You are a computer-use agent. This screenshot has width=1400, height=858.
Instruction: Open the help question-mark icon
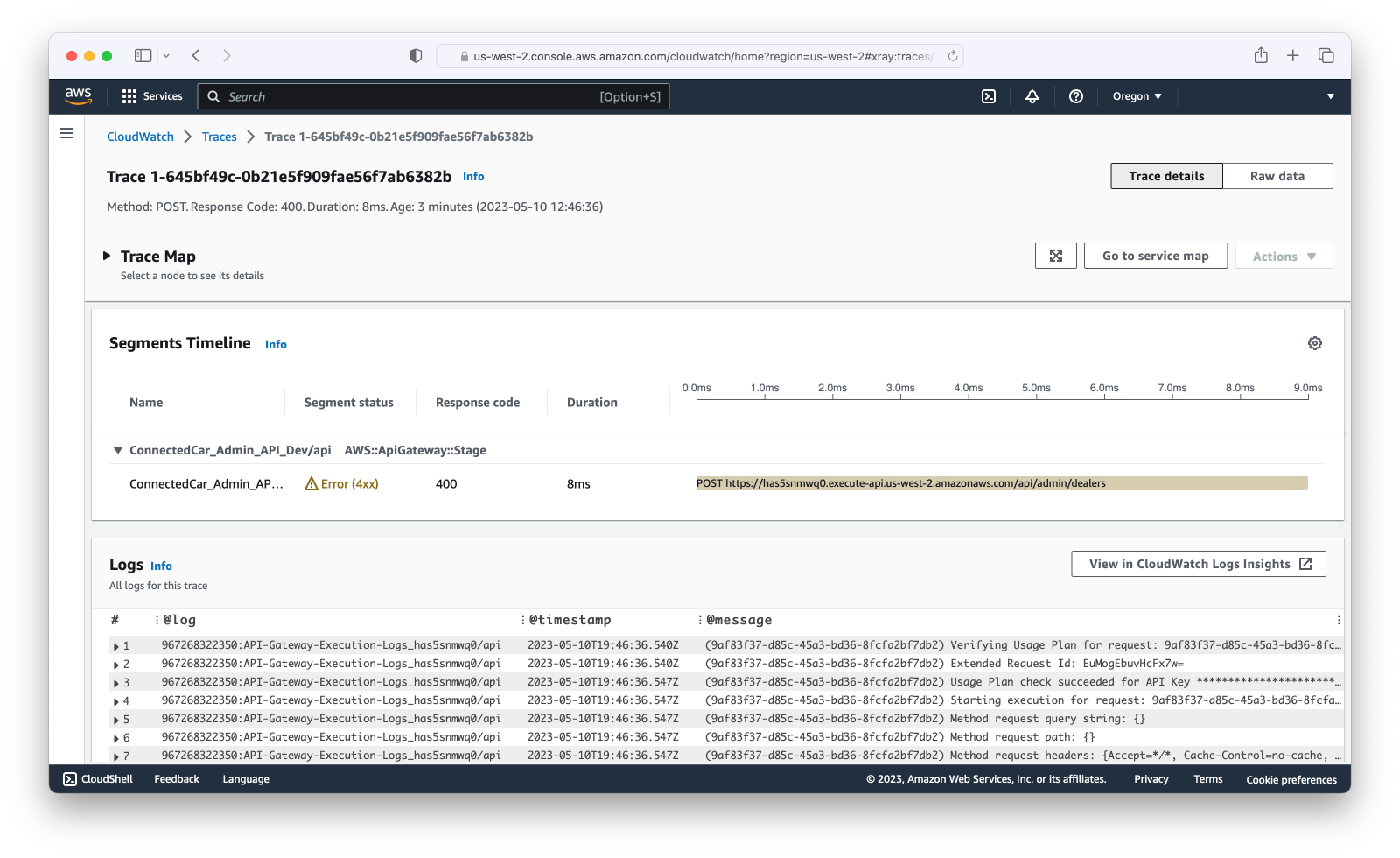tap(1076, 96)
